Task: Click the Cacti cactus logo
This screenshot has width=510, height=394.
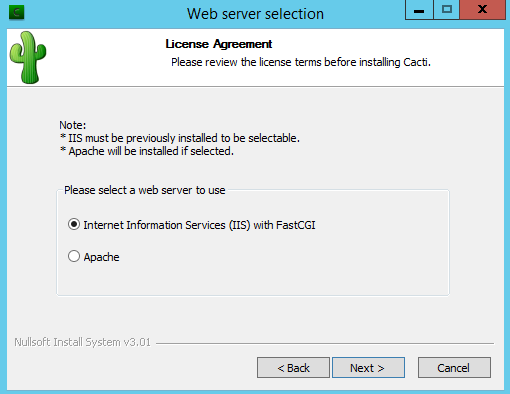Action: pos(28,57)
